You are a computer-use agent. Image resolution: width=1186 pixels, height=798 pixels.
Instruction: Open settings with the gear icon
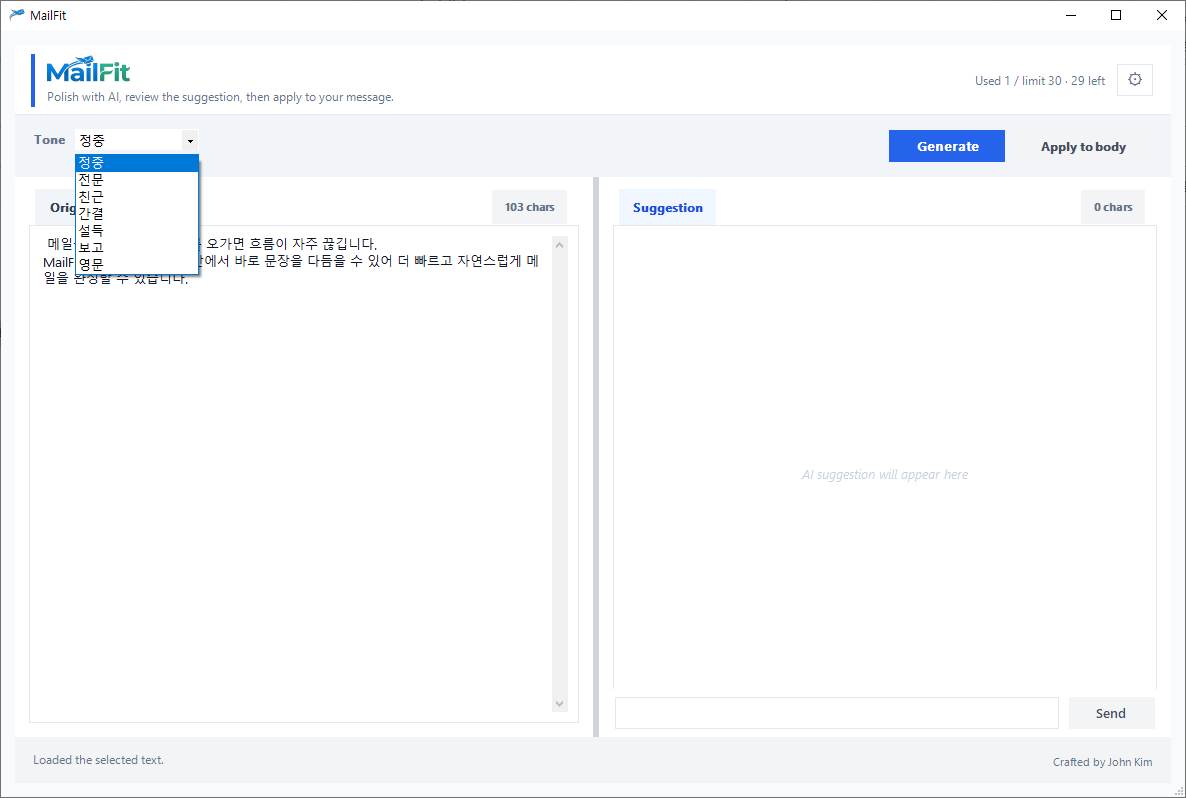[x=1135, y=80]
